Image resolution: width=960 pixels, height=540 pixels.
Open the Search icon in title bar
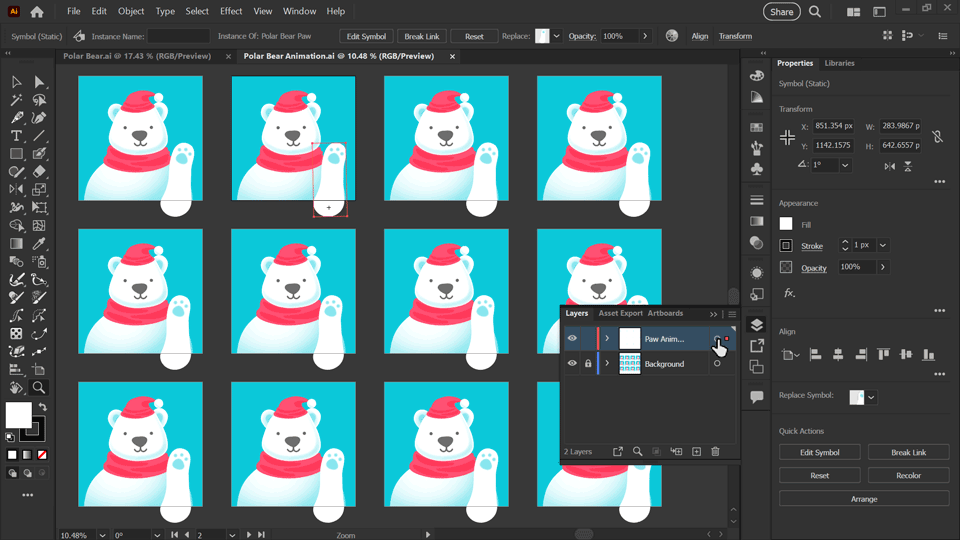[x=815, y=12]
